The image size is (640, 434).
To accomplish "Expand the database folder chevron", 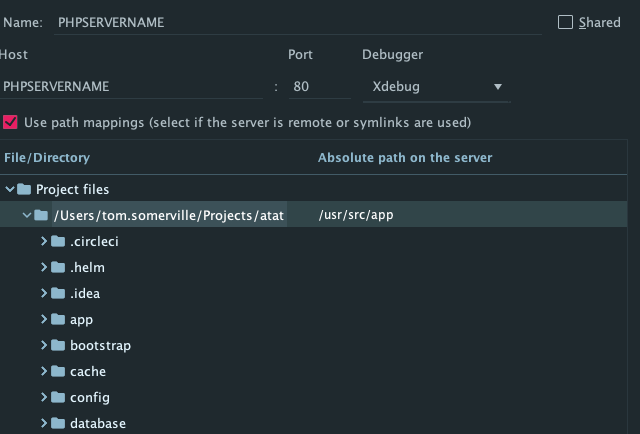I will coord(44,423).
